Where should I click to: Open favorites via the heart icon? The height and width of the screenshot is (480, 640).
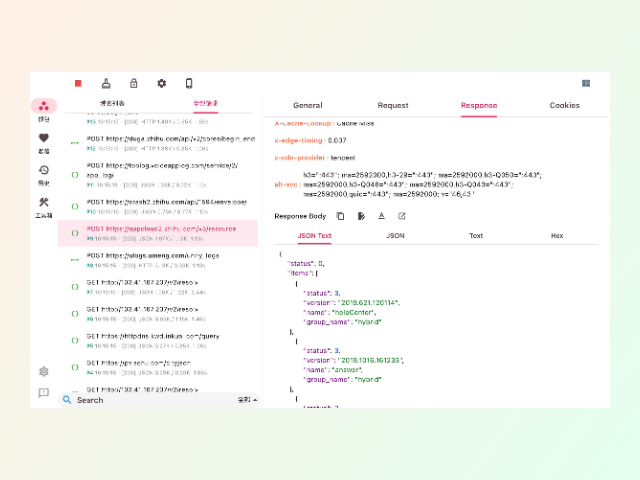pyautogui.click(x=44, y=138)
